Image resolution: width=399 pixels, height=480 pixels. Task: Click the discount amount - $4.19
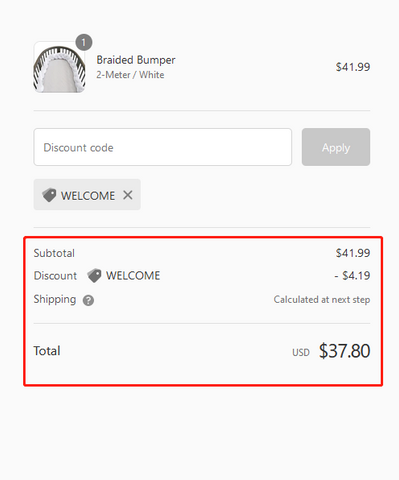(352, 276)
